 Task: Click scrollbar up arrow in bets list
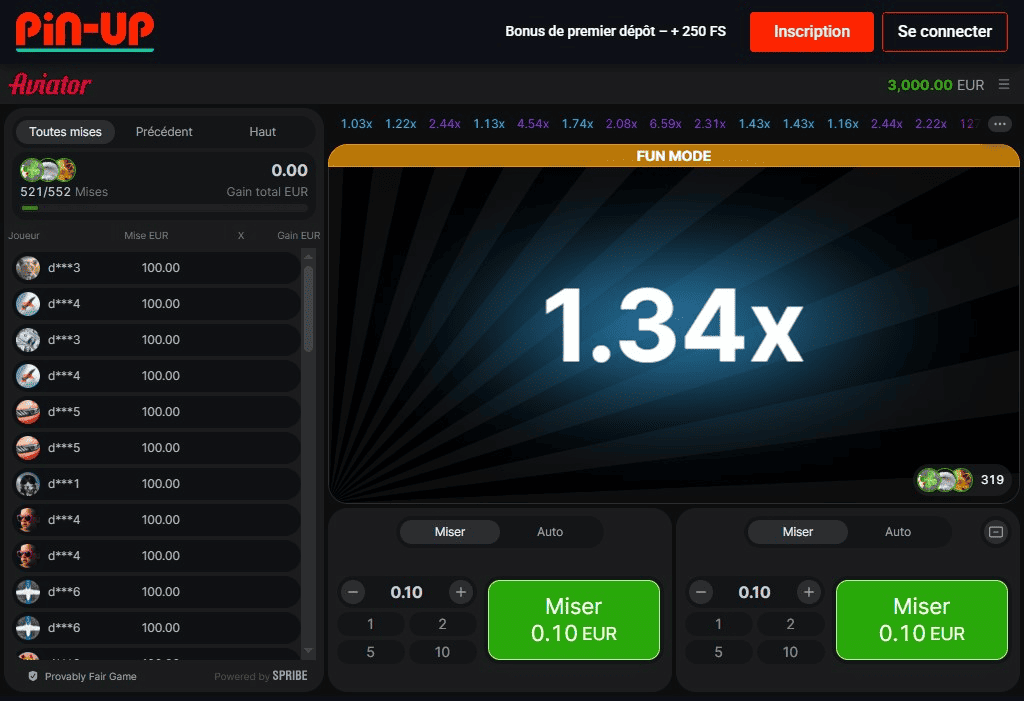(x=308, y=257)
